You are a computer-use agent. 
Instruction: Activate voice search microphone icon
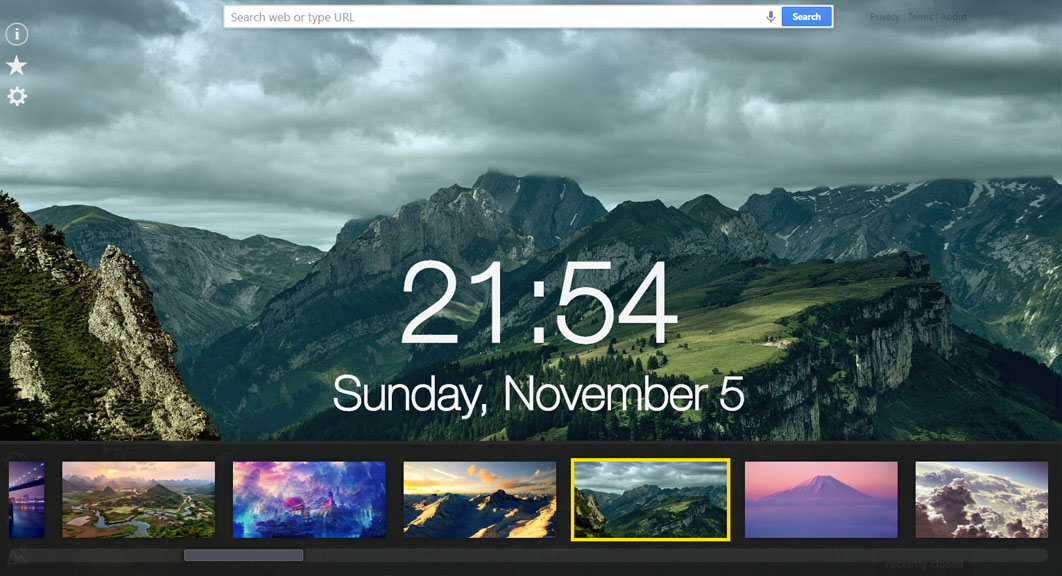click(771, 17)
